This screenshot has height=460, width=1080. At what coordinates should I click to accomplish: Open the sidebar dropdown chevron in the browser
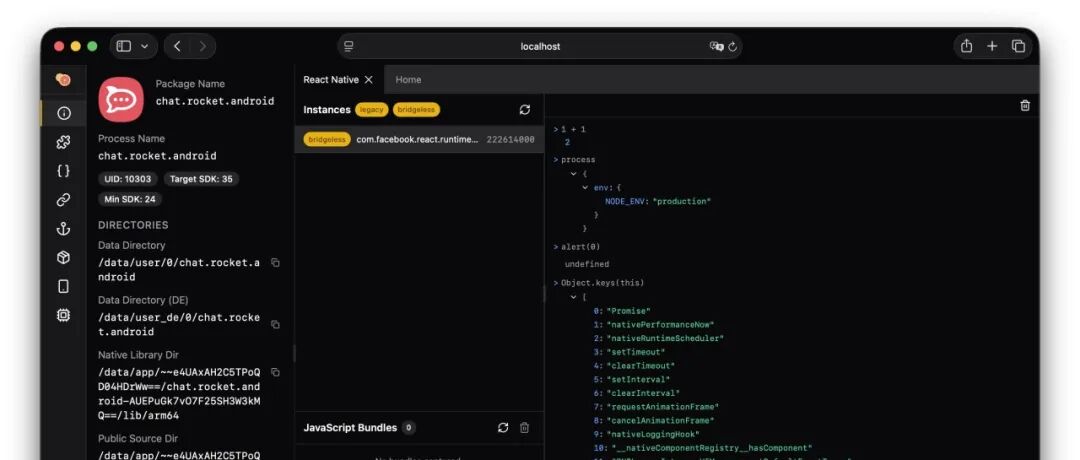pyautogui.click(x=145, y=46)
